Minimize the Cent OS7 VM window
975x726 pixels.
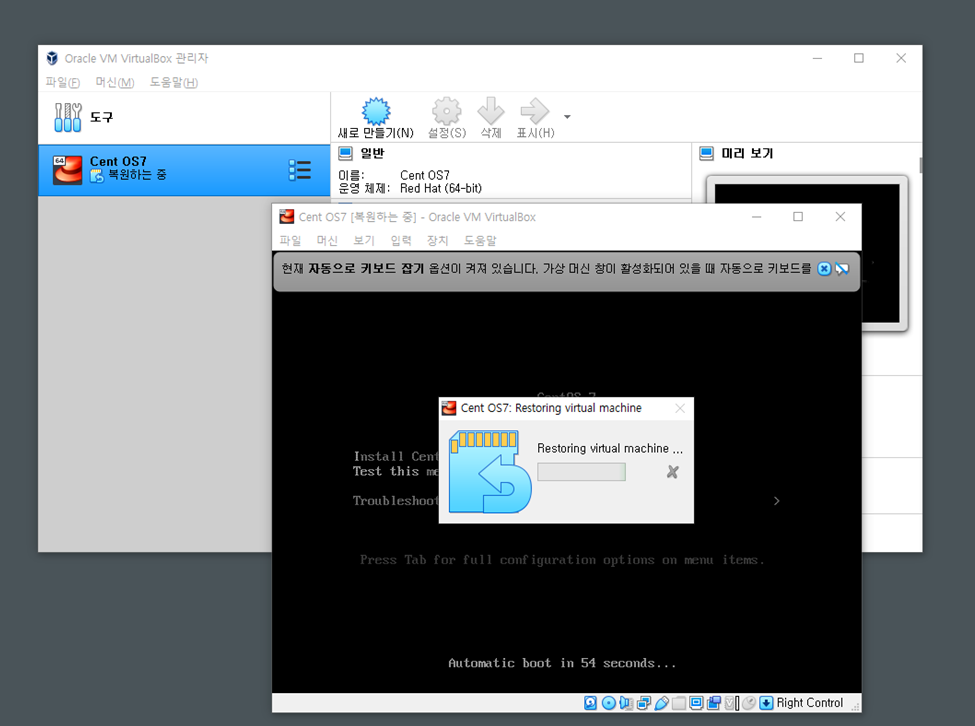click(x=757, y=216)
